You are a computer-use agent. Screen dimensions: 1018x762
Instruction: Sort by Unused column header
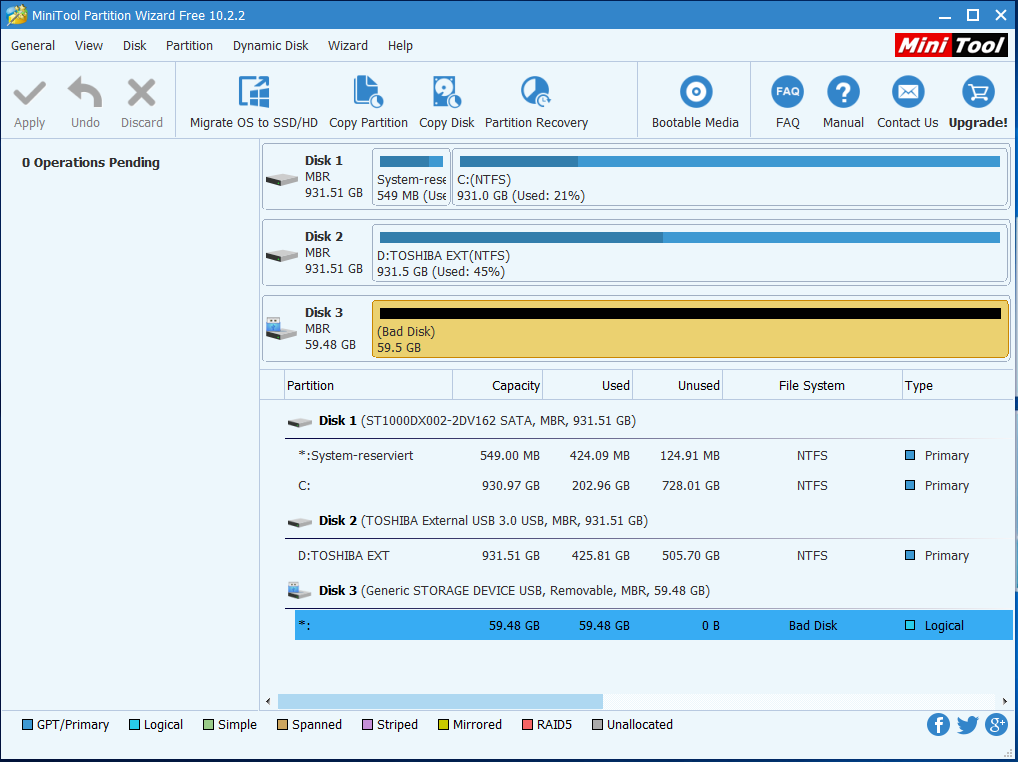678,386
